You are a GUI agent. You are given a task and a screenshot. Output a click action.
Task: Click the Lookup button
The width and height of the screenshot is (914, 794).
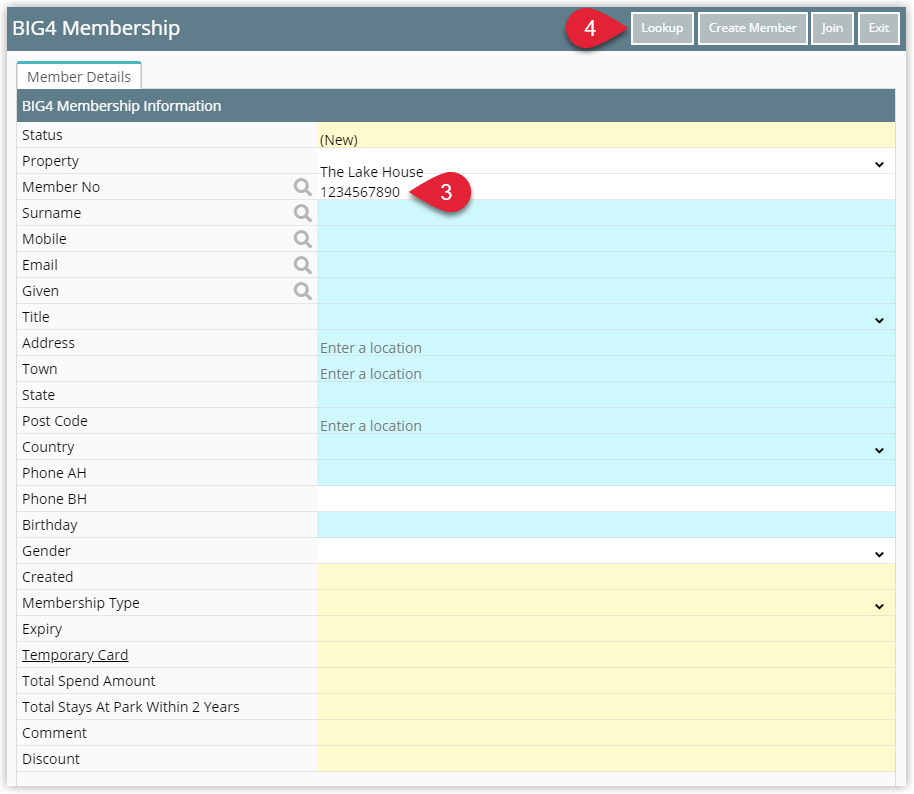(662, 28)
